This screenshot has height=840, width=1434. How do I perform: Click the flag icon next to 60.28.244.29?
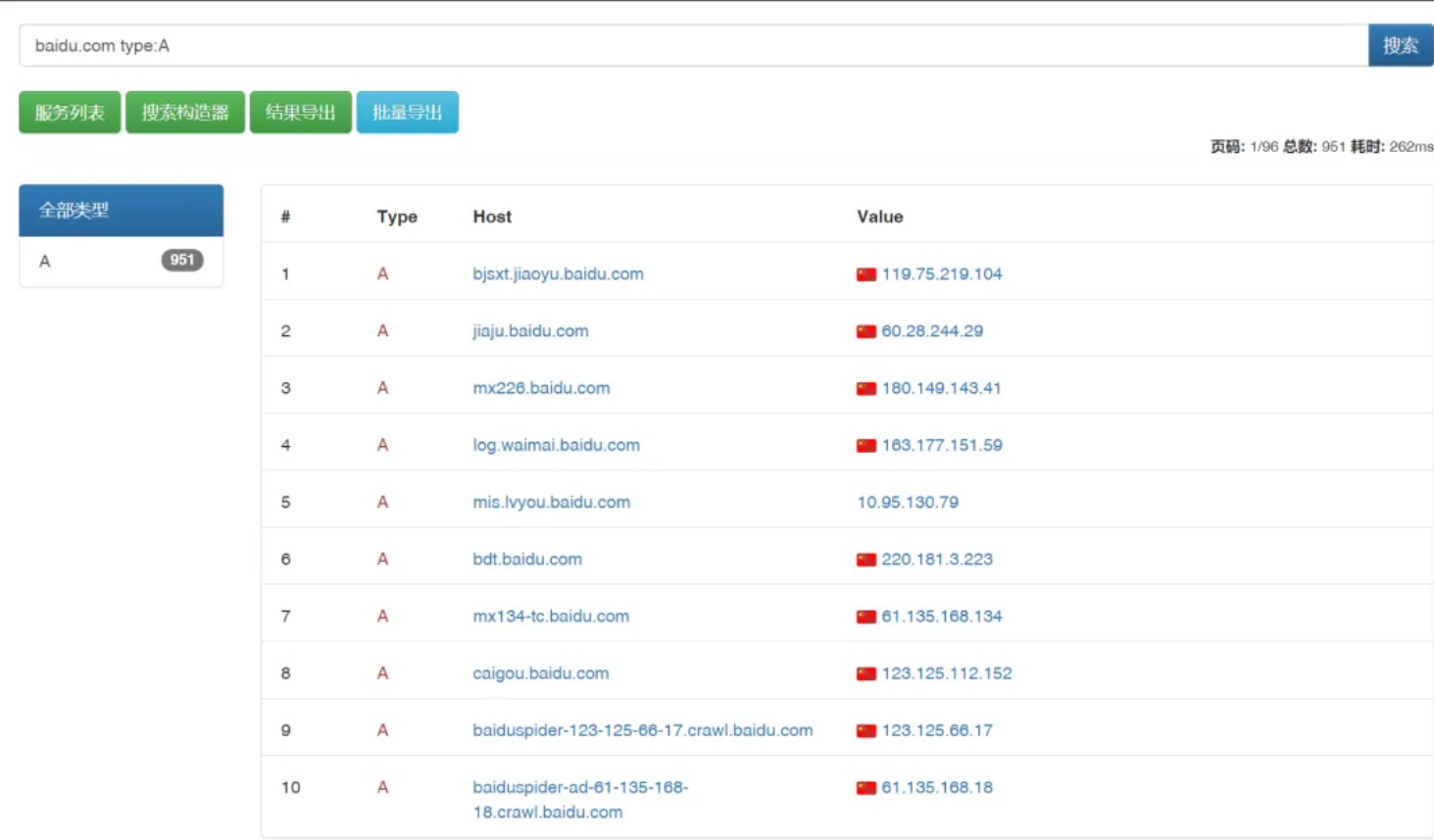865,331
